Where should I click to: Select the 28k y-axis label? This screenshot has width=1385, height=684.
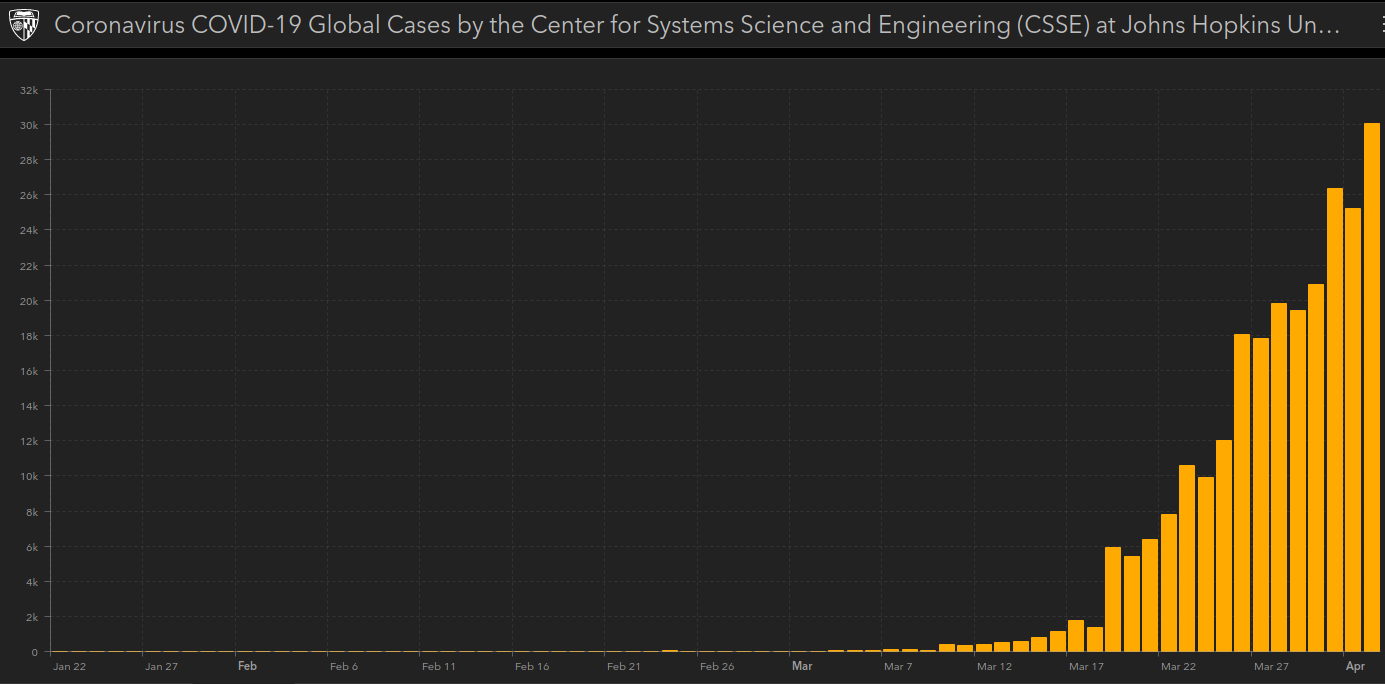(x=29, y=160)
